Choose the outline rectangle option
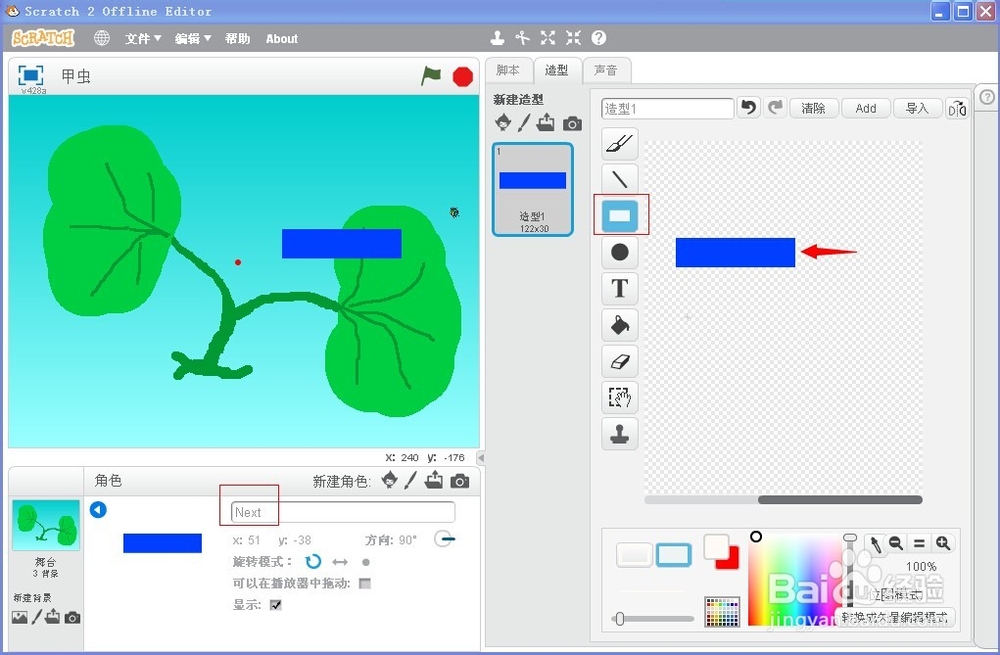The height and width of the screenshot is (655, 1000). click(x=673, y=555)
